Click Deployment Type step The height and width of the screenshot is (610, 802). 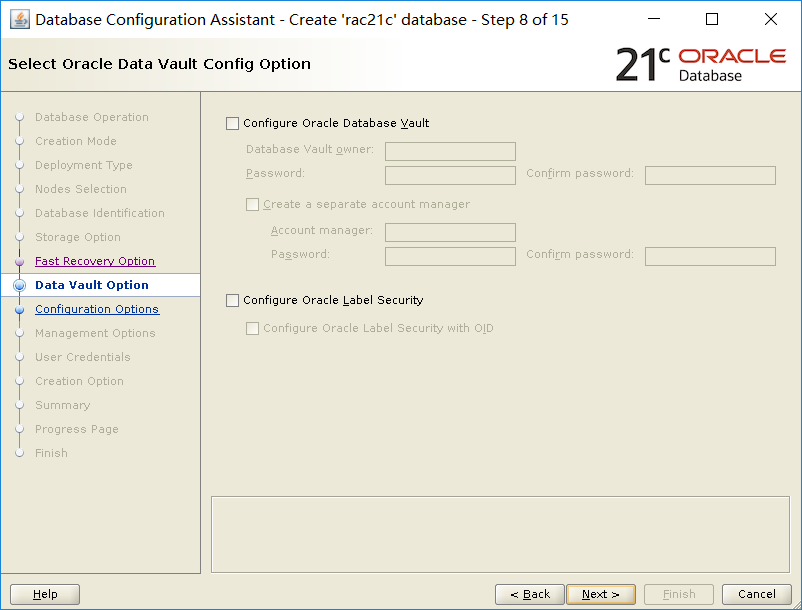click(84, 165)
